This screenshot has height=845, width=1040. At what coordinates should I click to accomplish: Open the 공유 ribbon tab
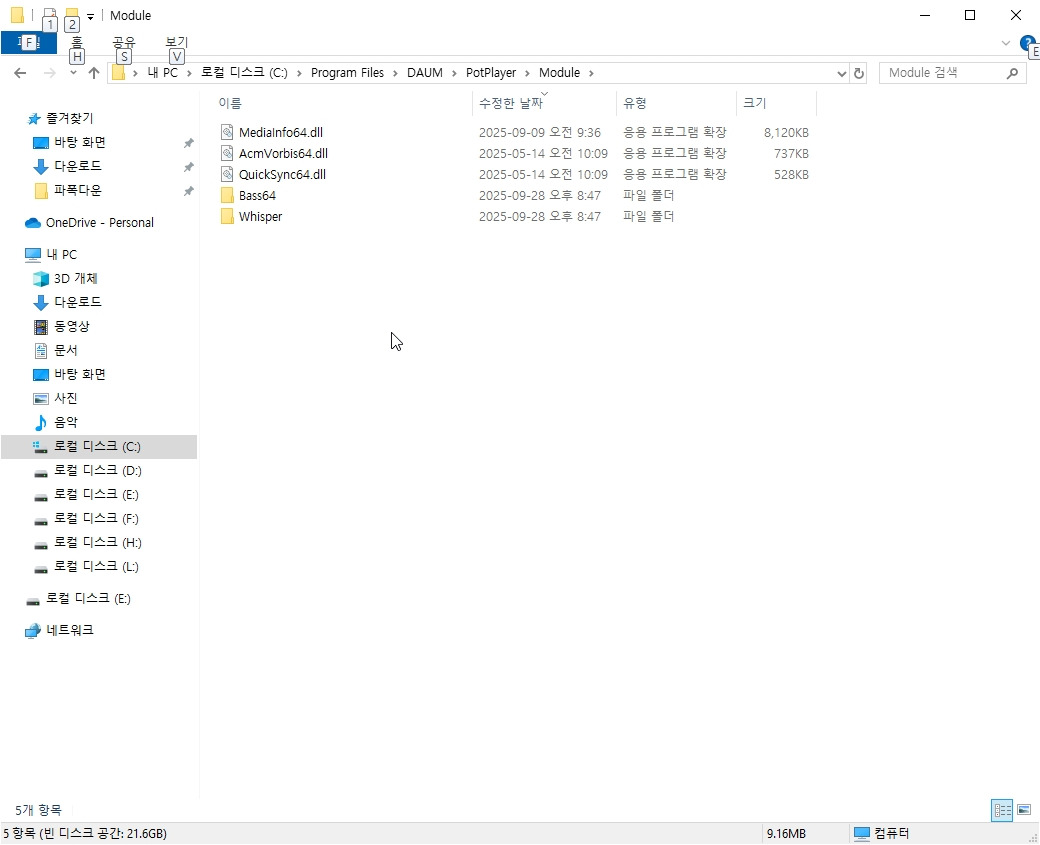click(124, 42)
